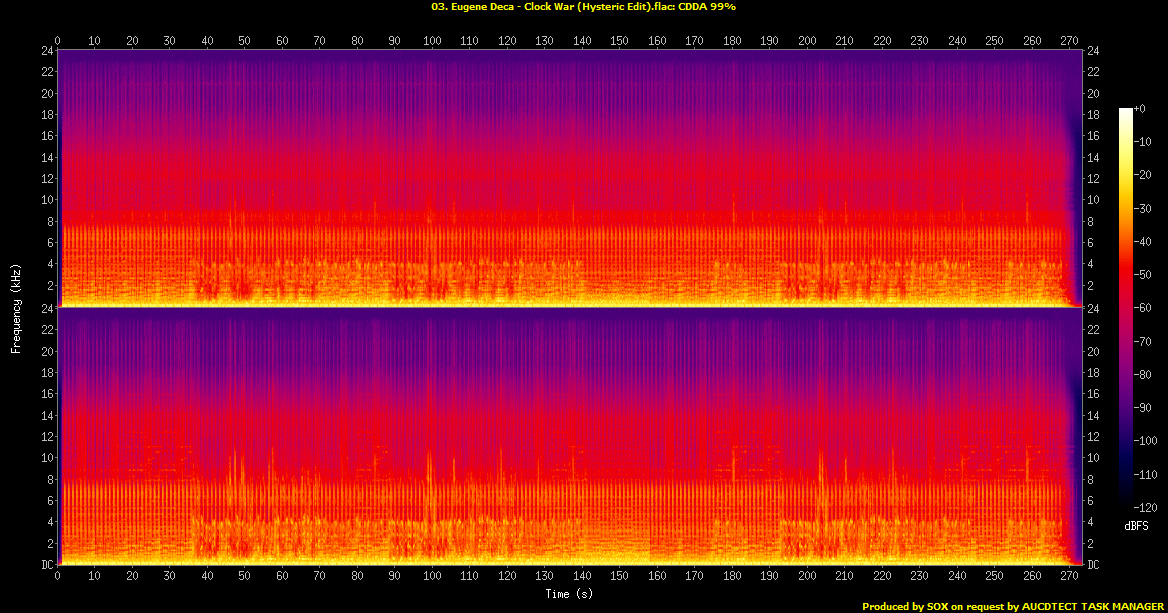The image size is (1168, 613).
Task: Click '22' on upper channel's right frequency axis
Action: pos(1093,72)
